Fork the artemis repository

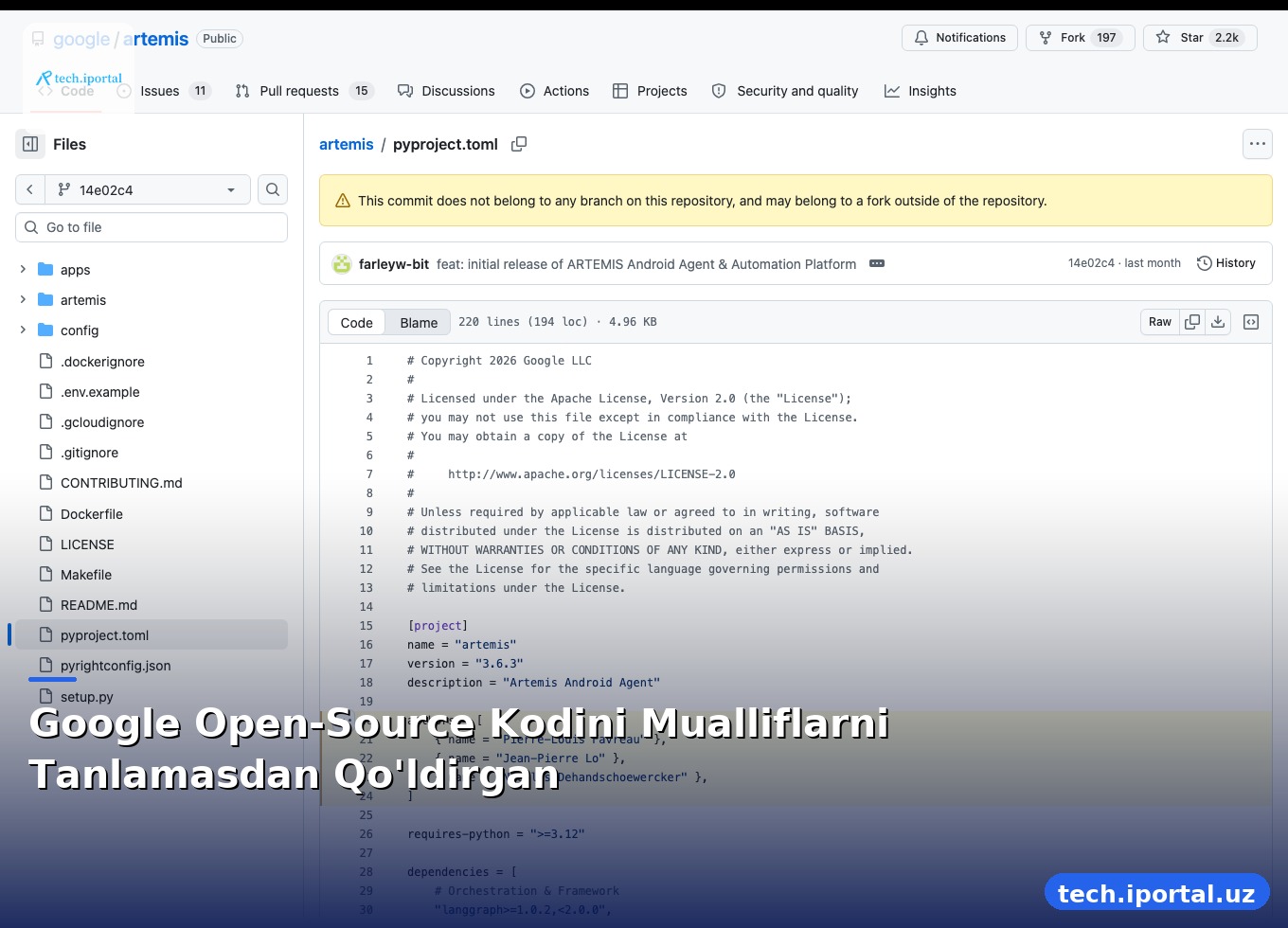pos(1080,38)
